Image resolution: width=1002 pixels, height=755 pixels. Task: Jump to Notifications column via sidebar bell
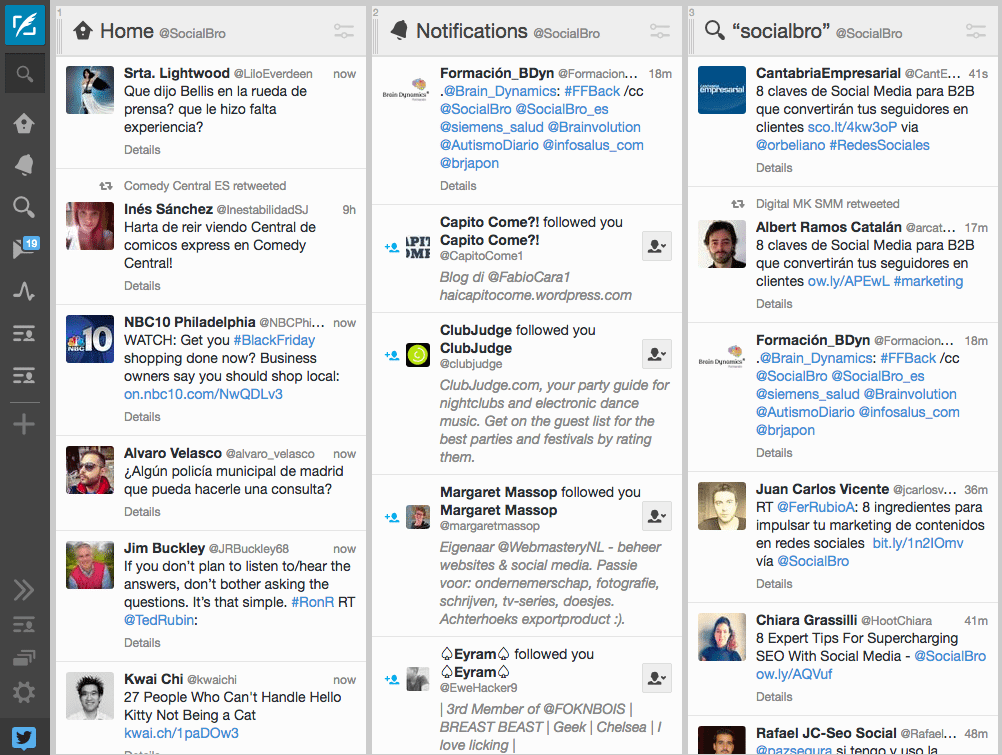click(24, 165)
